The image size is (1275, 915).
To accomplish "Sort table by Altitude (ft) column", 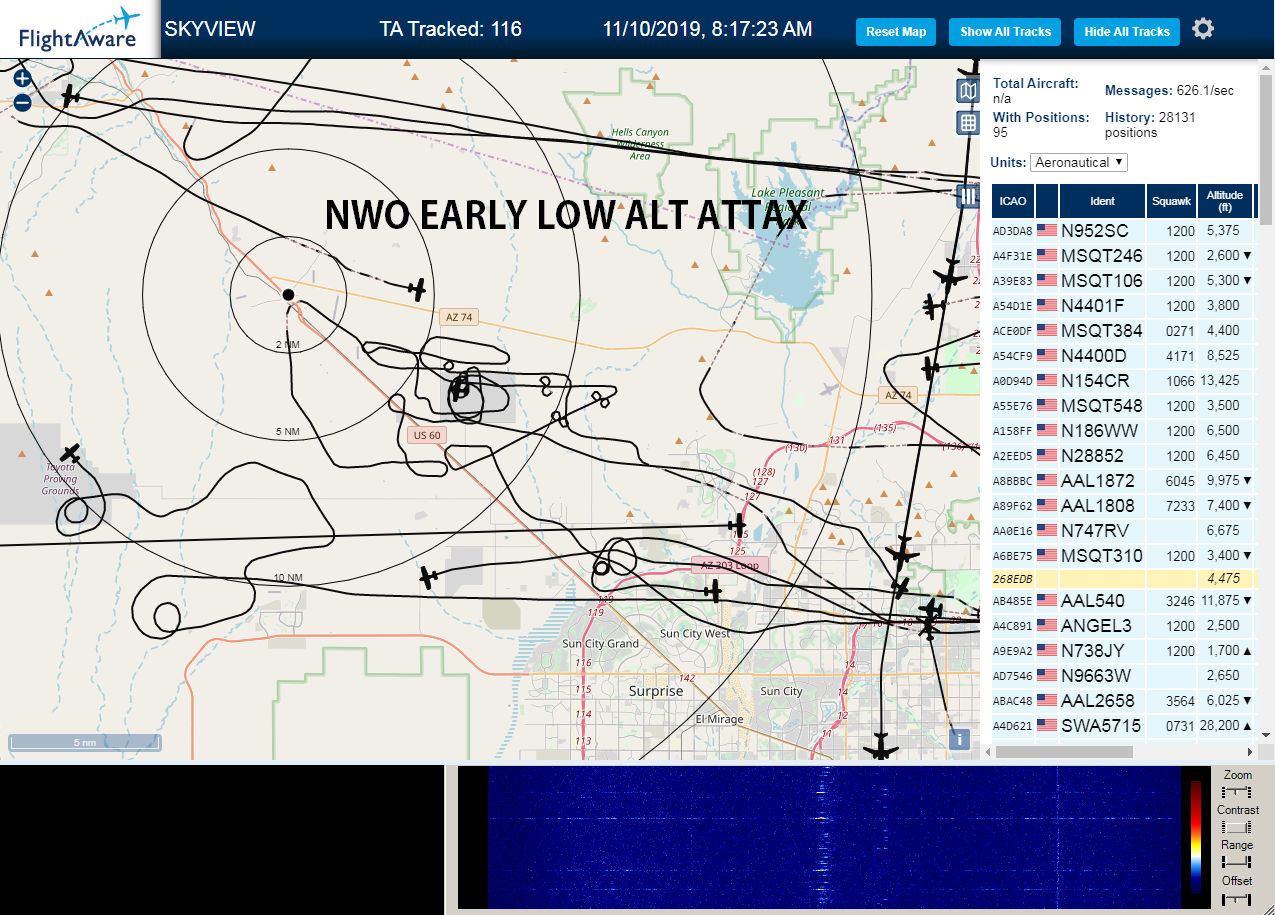I will point(1224,201).
